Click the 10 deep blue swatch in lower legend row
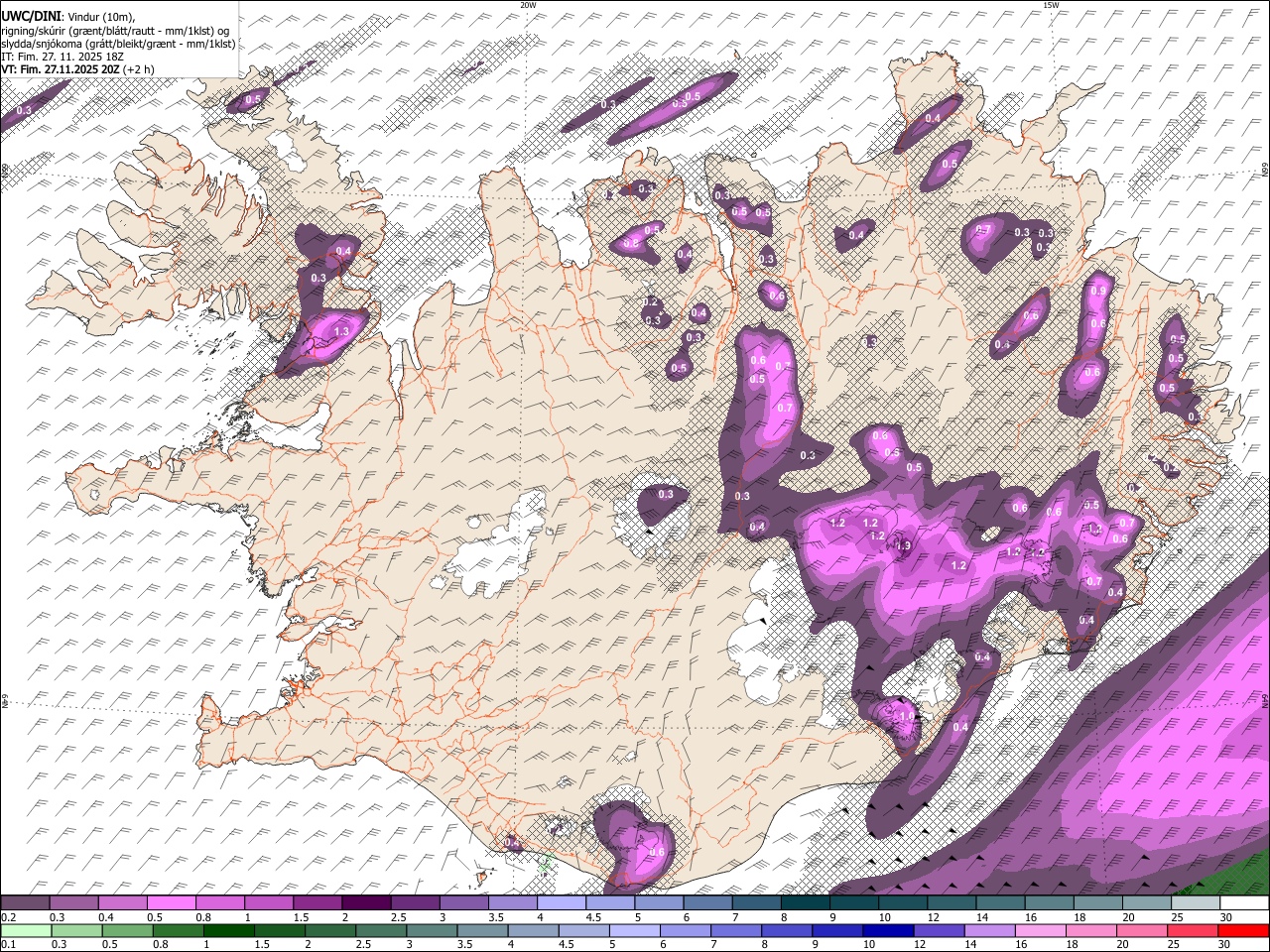1270x952 pixels. tap(887, 930)
